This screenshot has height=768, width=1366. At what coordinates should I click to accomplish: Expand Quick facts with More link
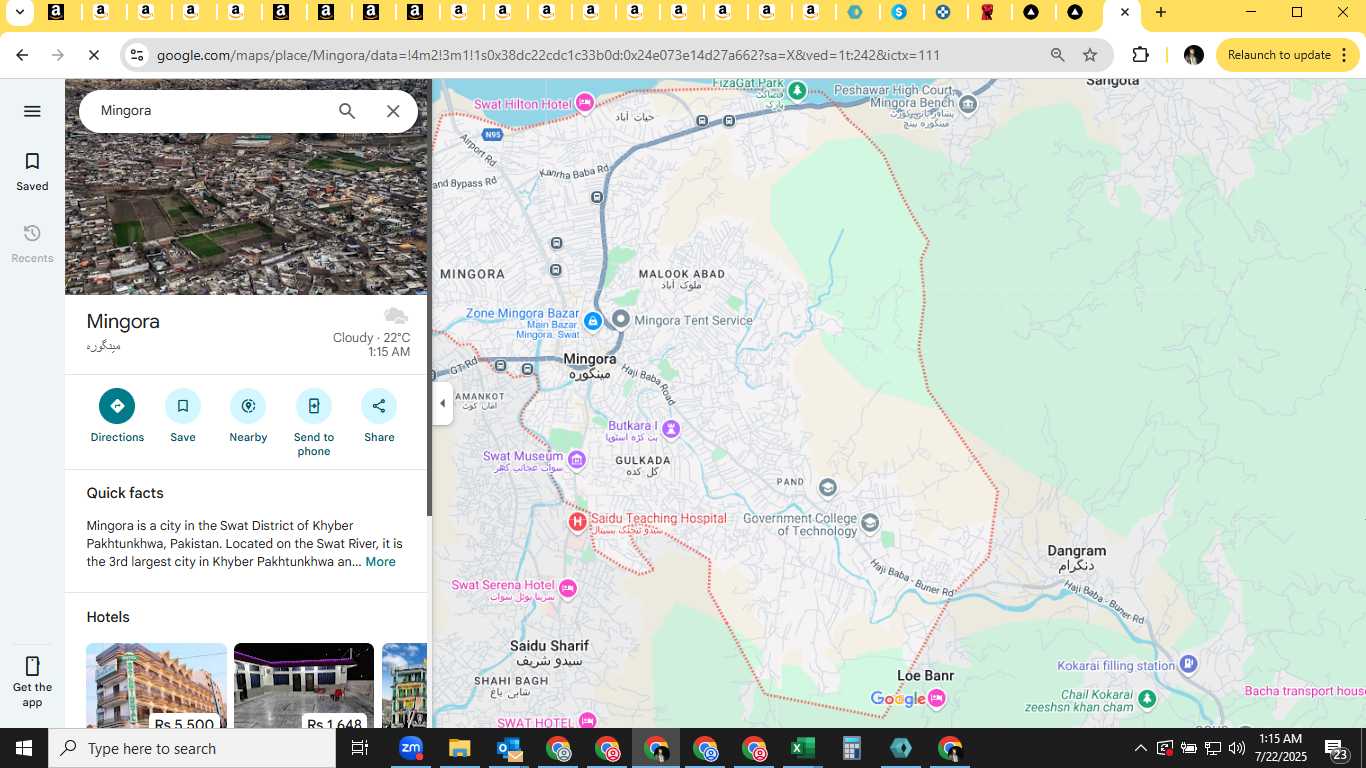pyautogui.click(x=380, y=562)
